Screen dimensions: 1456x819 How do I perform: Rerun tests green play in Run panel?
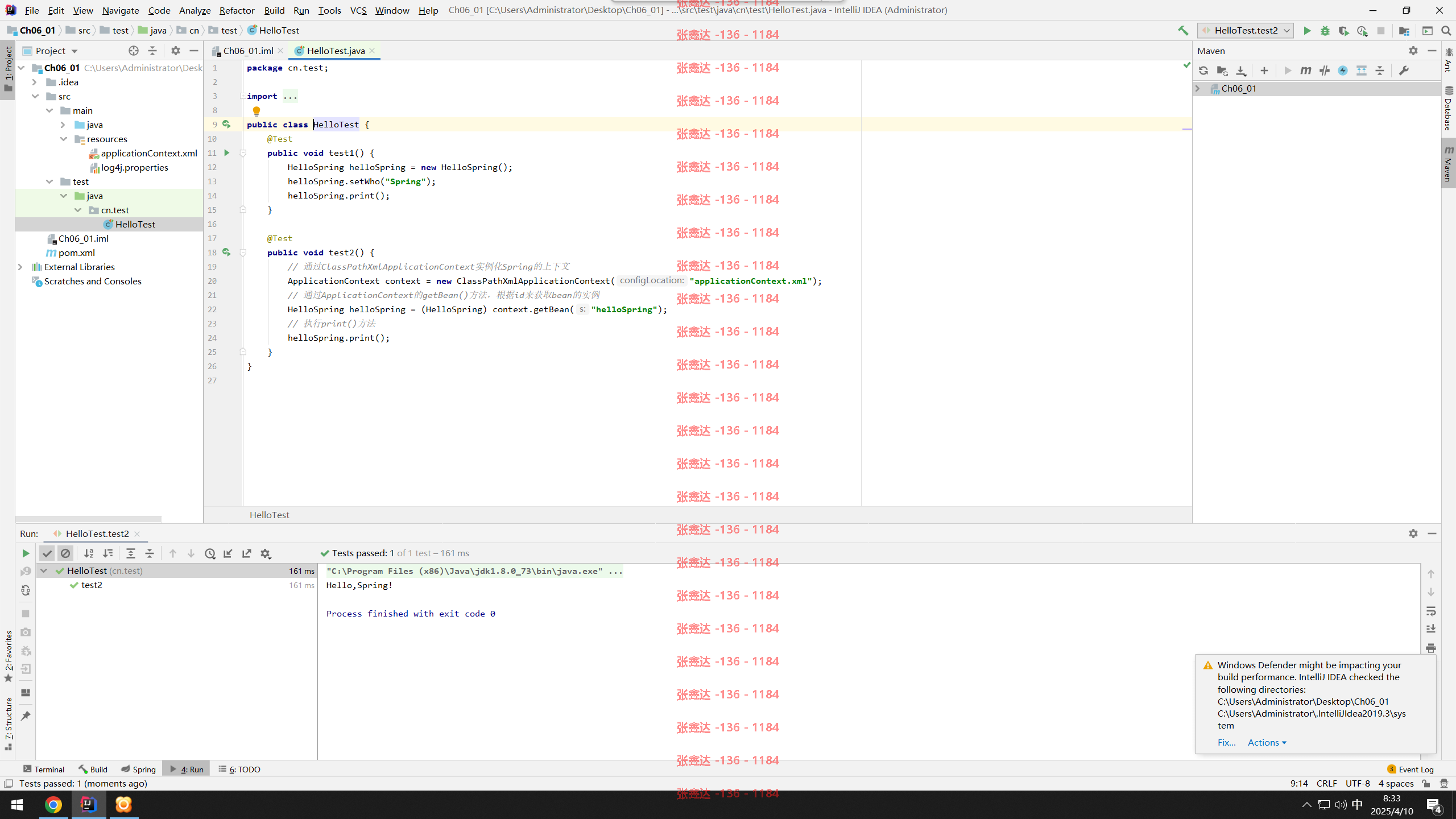[26, 553]
